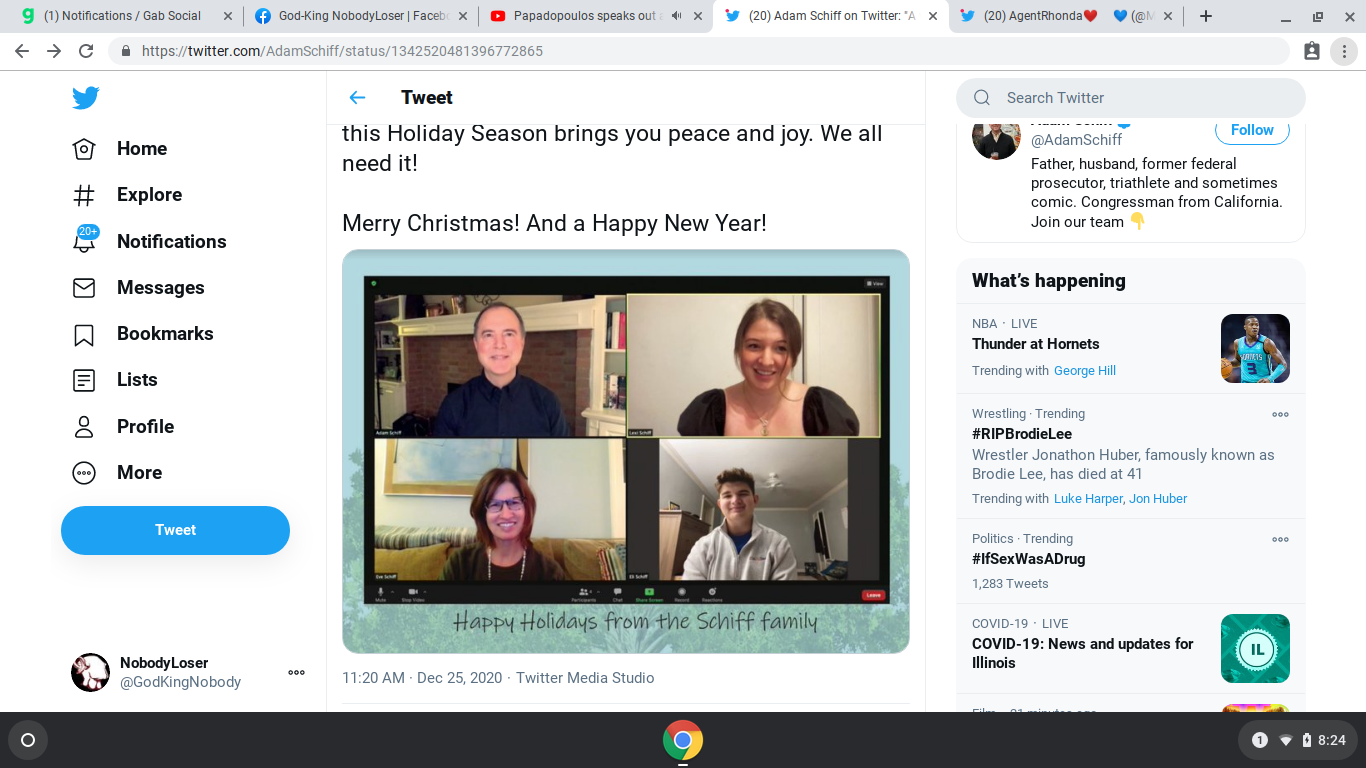Viewport: 1366px width, 768px height.
Task: Go to Bookmarks in sidebar
Action: 164,334
